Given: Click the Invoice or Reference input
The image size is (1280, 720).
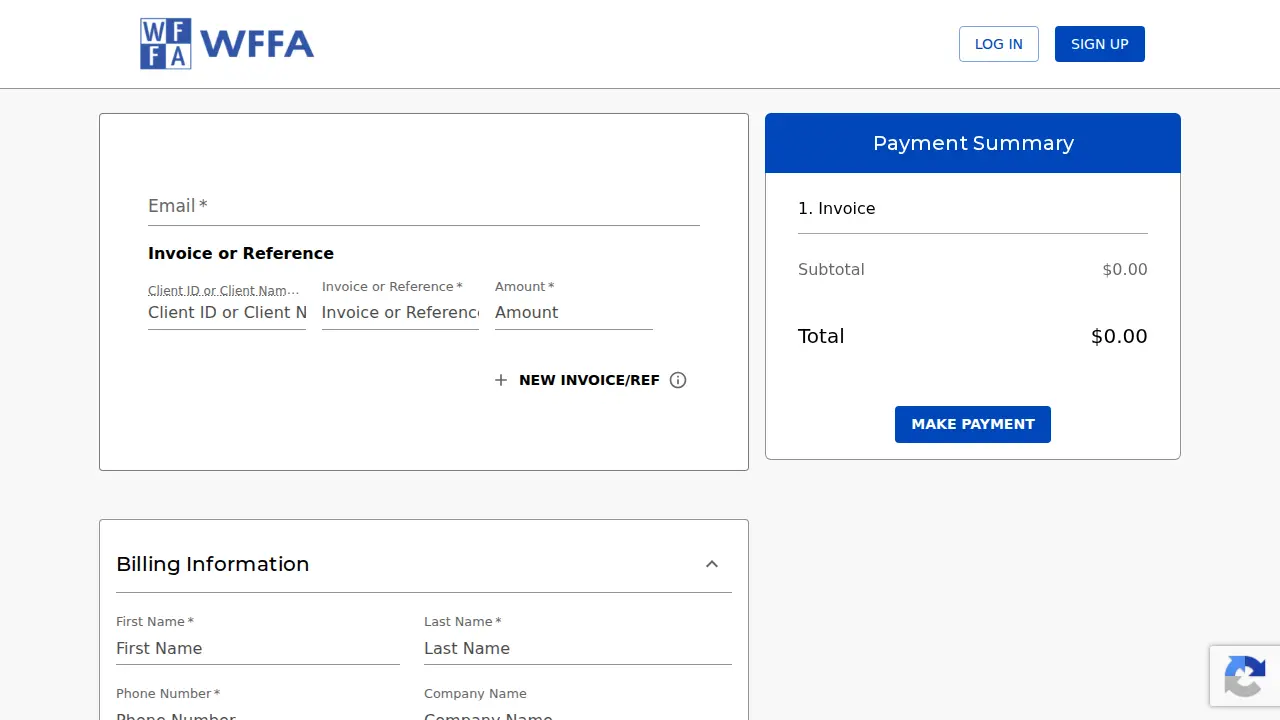Looking at the screenshot, I should click(x=400, y=313).
